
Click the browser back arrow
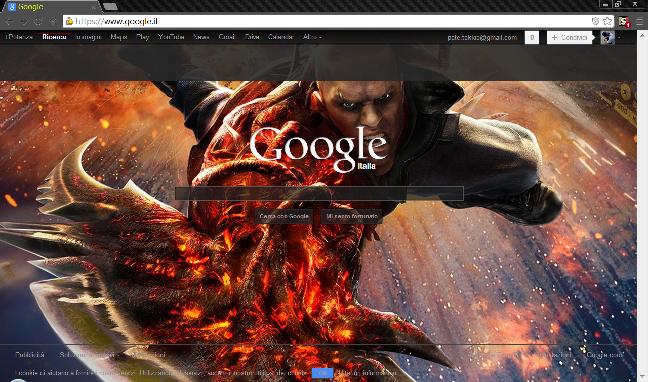click(x=9, y=21)
